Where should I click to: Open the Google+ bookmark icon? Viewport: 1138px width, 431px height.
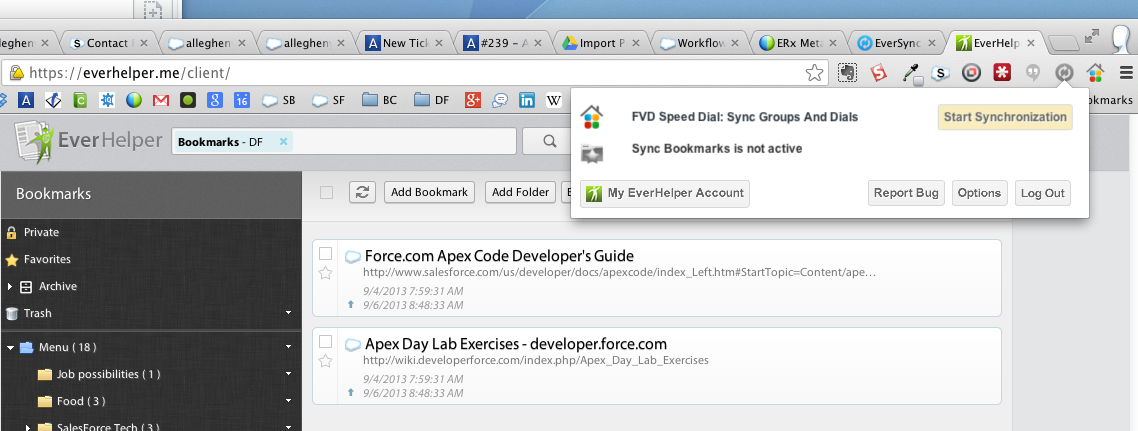coord(473,101)
